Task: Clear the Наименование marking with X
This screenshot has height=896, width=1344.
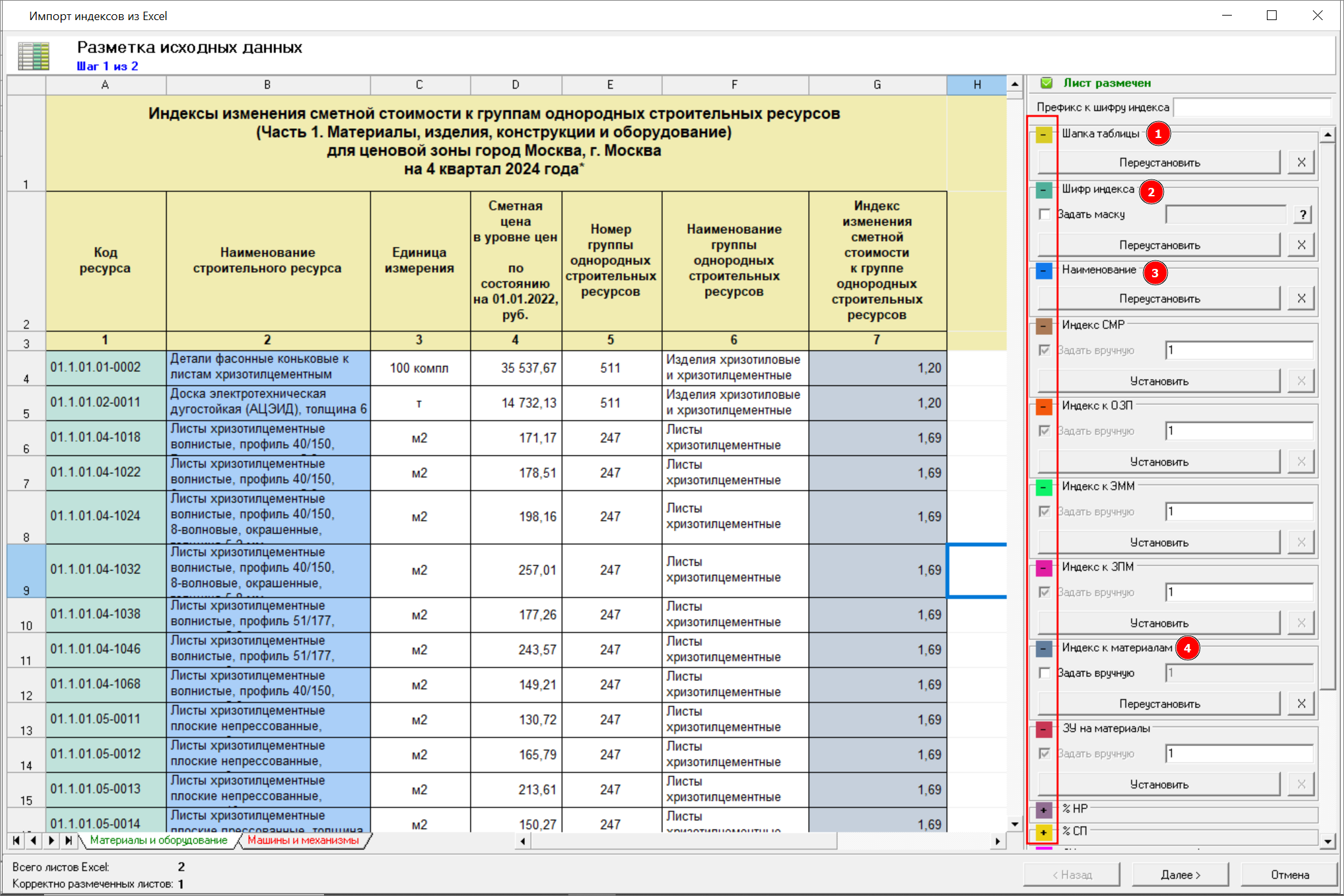Action: 1301,298
